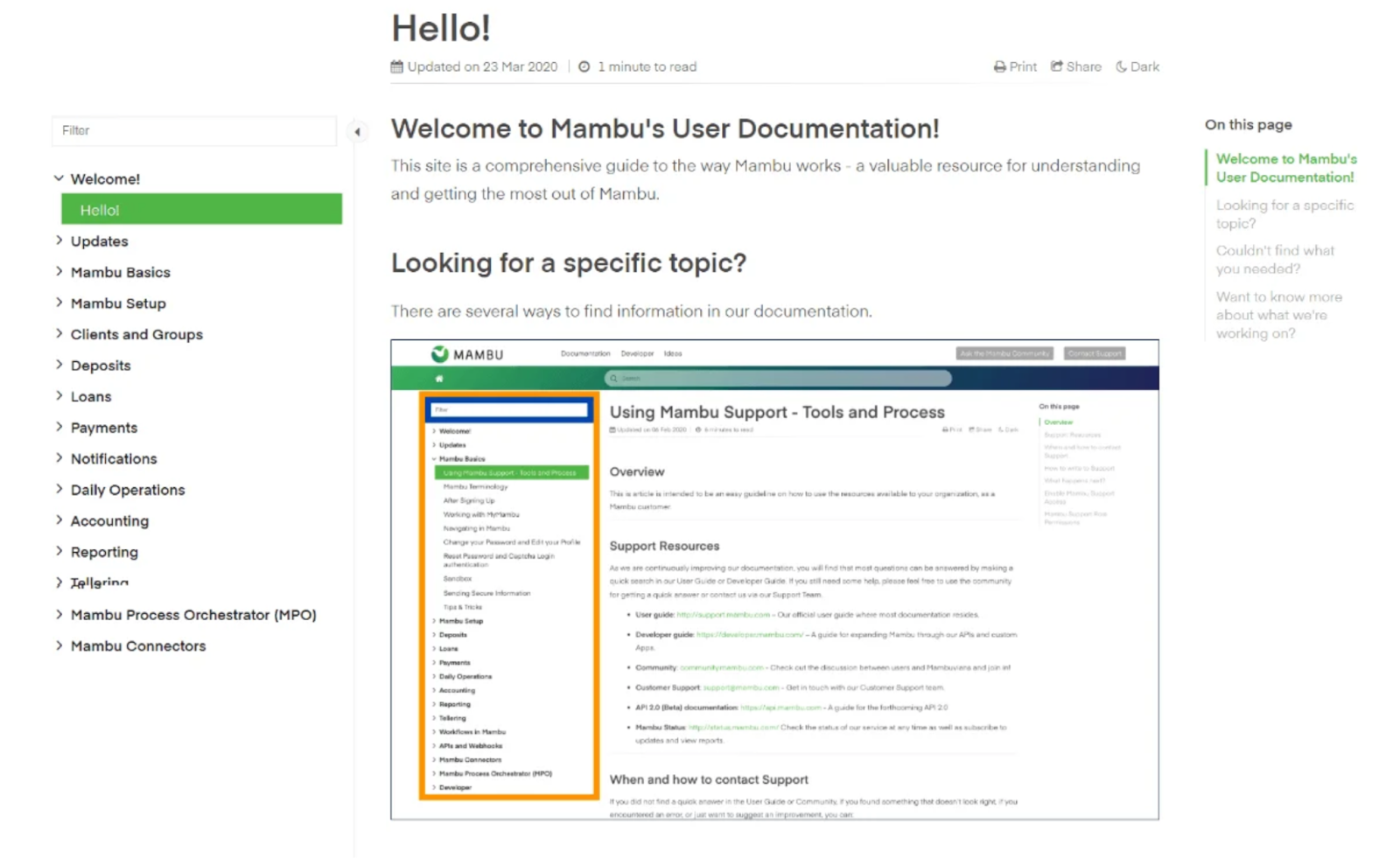This screenshot has width=1400, height=858.
Task: Click the 'On this page' heading
Action: tap(1248, 125)
